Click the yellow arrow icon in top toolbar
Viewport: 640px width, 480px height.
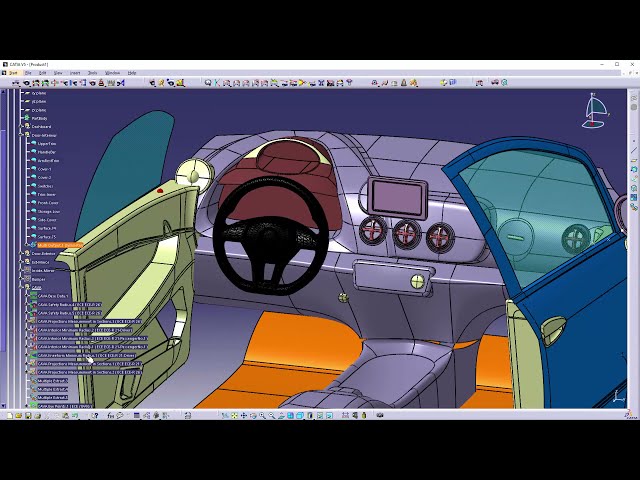[x=302, y=83]
